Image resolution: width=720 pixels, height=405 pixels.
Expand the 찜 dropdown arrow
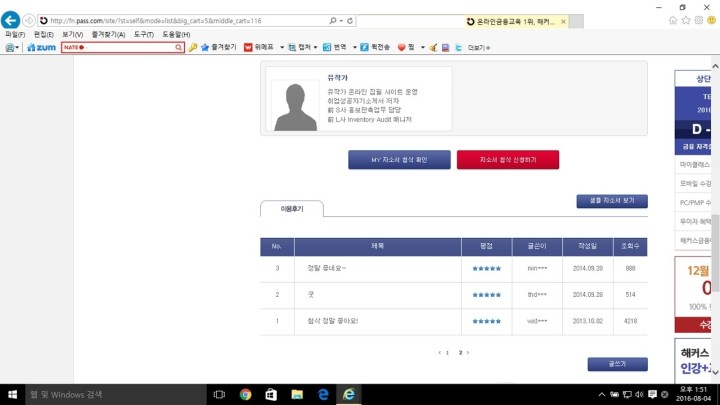pos(422,47)
